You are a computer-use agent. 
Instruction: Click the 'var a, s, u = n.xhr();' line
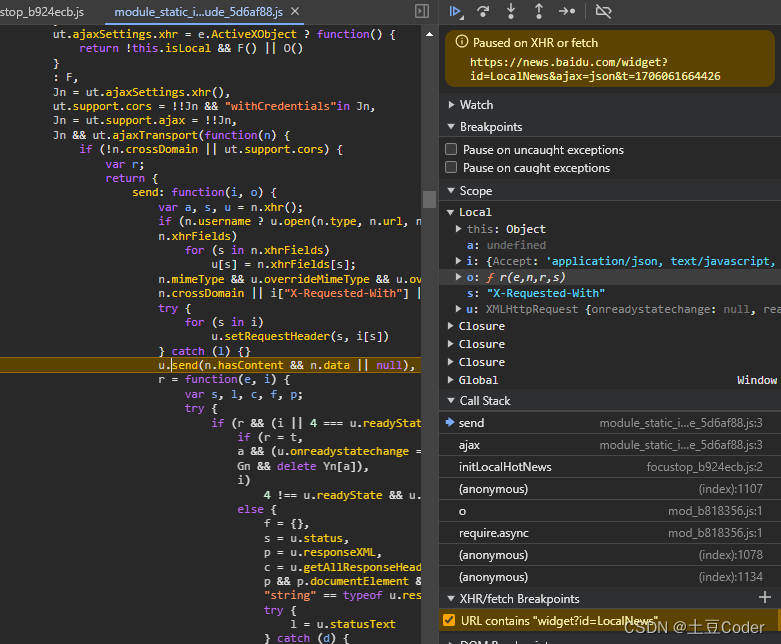coord(230,207)
